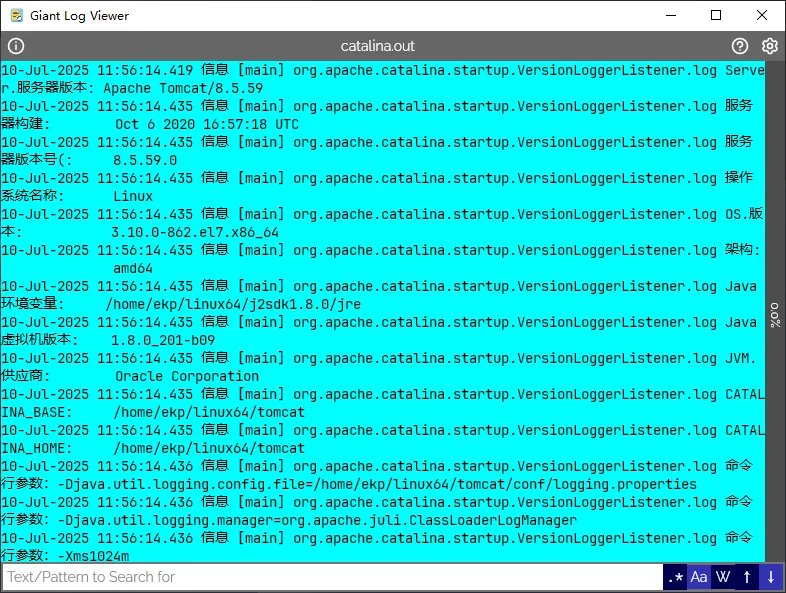Click the 0.0% scroll position indicator
This screenshot has width=786, height=593.
tap(775, 315)
